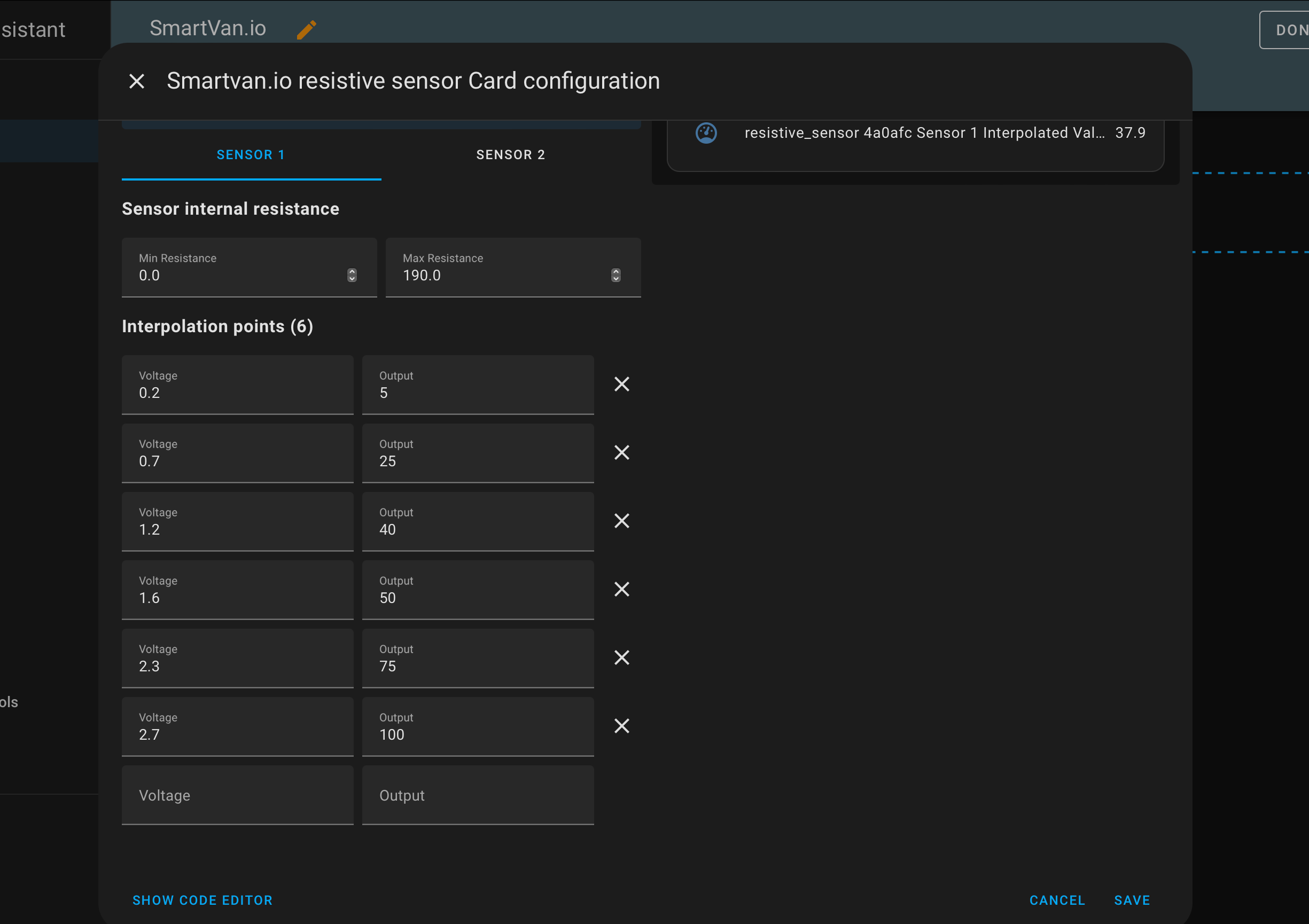Adjust Min Resistance spinner arrows
Screen dimensions: 1309x924
(352, 275)
